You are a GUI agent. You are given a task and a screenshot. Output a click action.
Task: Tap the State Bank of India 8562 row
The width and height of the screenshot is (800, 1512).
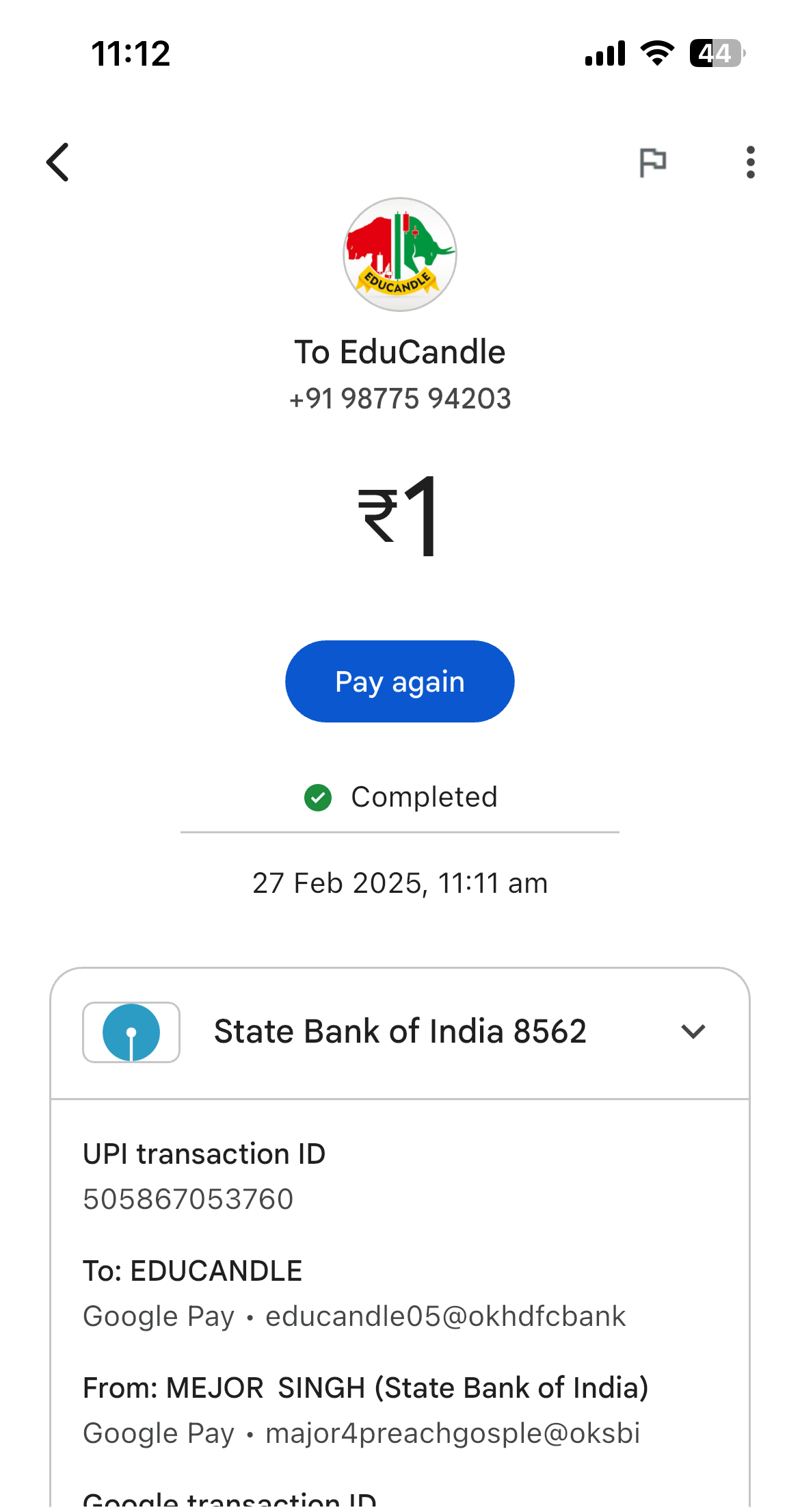[x=400, y=1032]
